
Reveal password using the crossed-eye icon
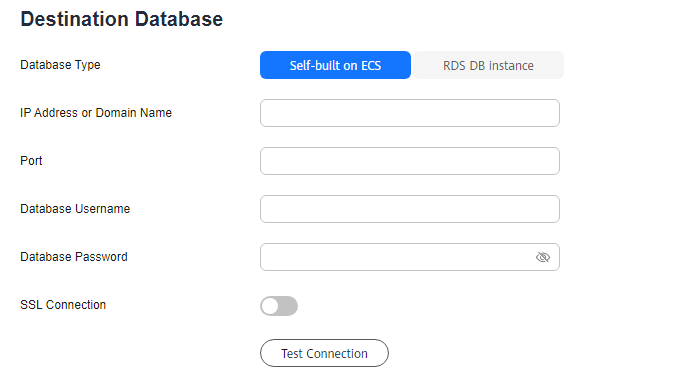coord(543,257)
